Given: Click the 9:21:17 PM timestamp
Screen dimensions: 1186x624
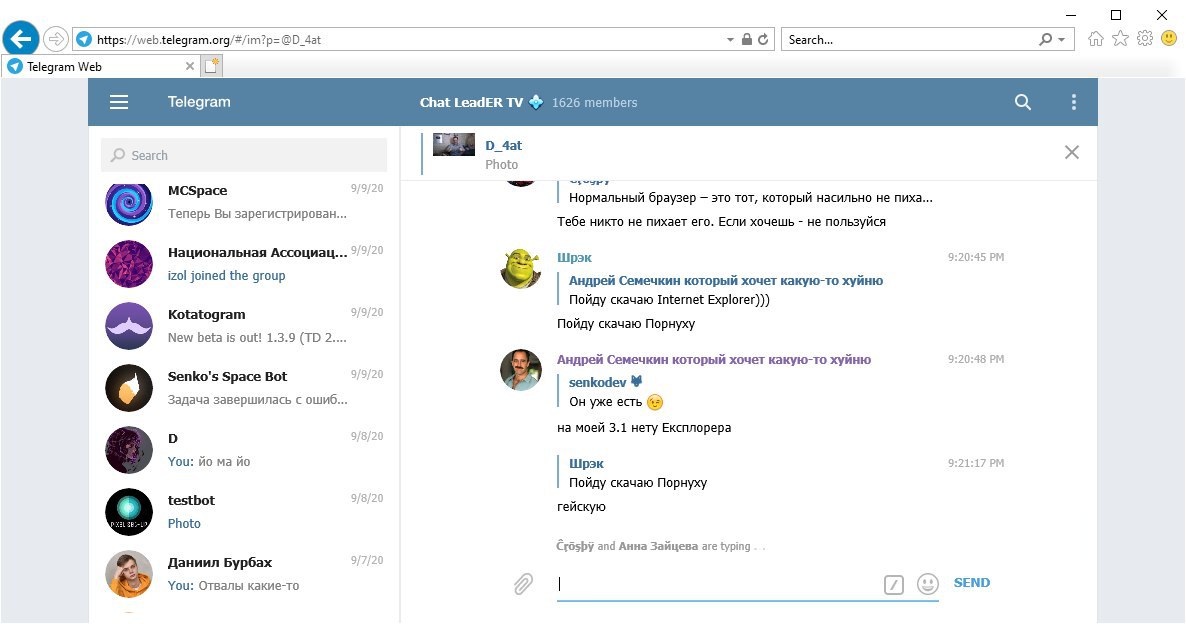Looking at the screenshot, I should click(976, 463).
